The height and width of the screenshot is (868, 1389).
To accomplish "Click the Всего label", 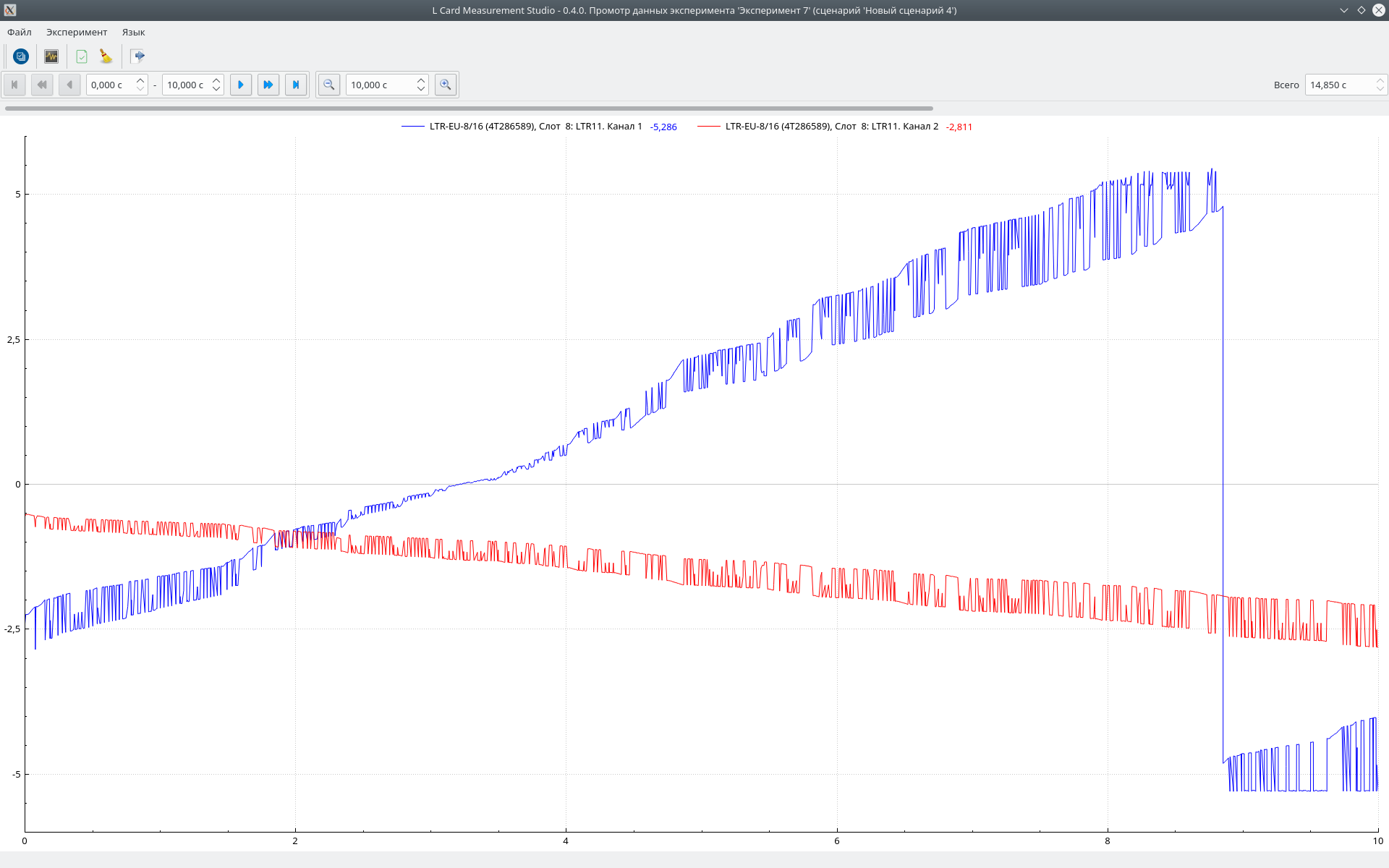I will 1286,85.
